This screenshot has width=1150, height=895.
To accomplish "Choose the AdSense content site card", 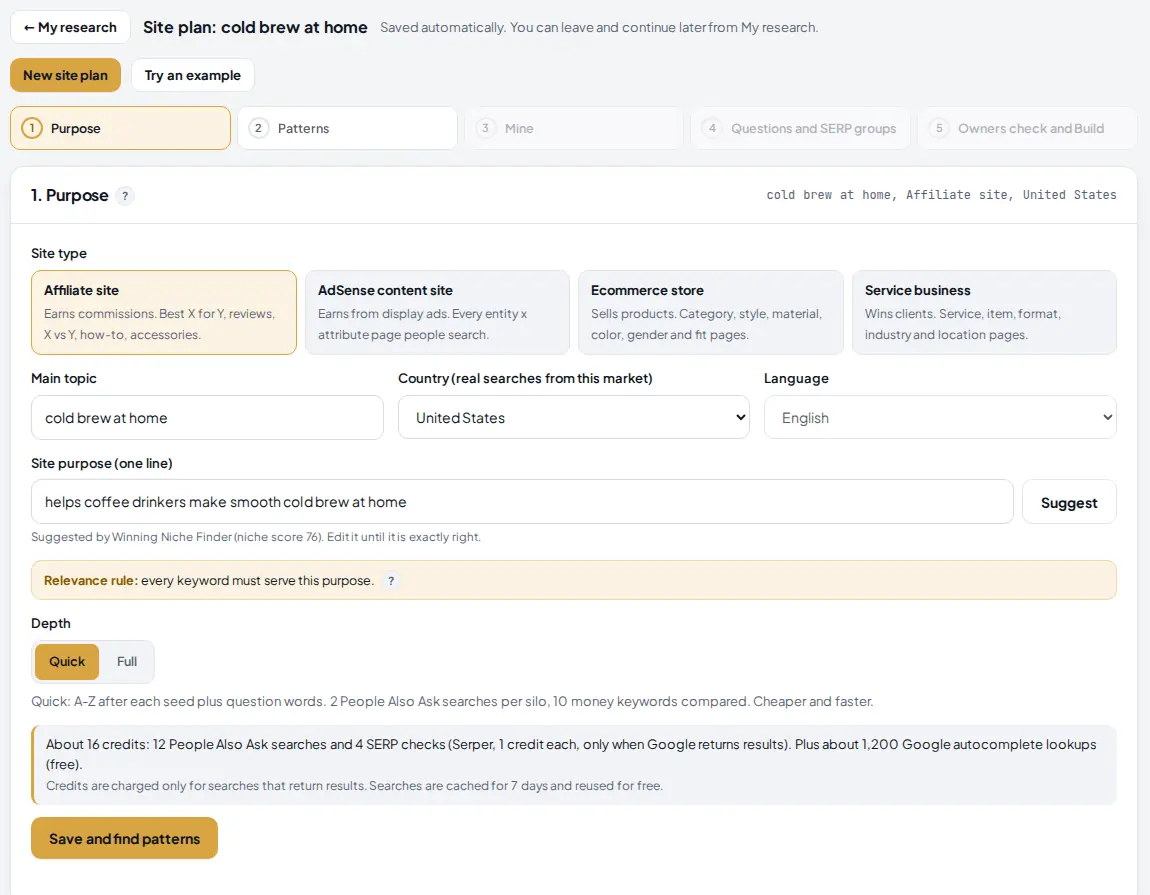I will 437,313.
